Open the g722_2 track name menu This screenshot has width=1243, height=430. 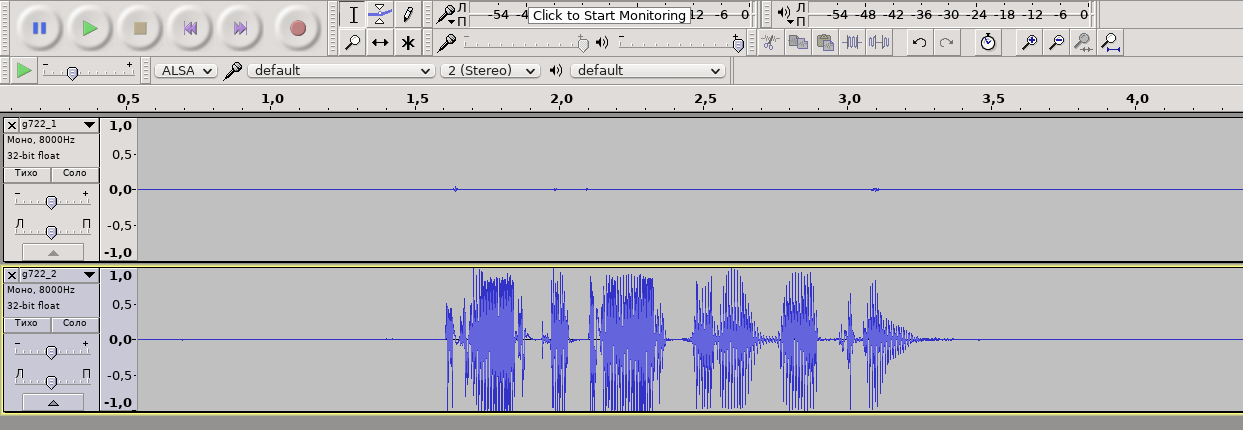pyautogui.click(x=59, y=275)
